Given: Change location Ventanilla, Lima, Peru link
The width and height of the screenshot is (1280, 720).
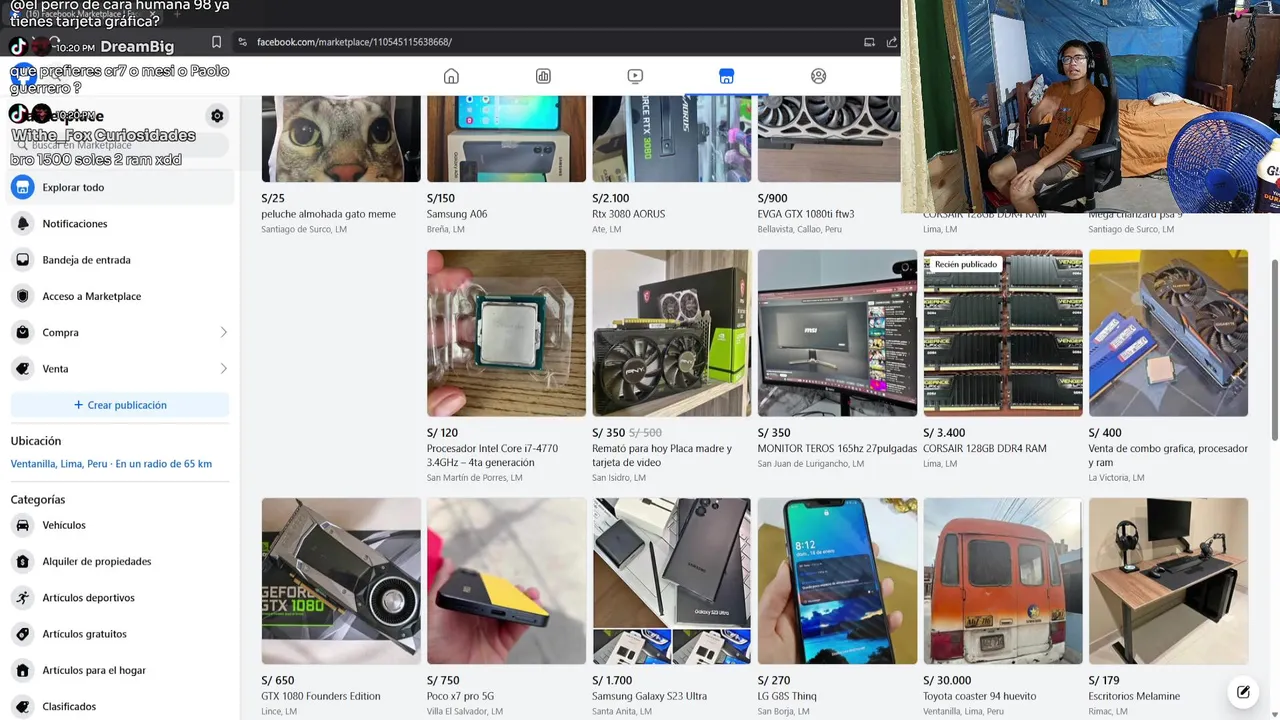Looking at the screenshot, I should [x=111, y=464].
